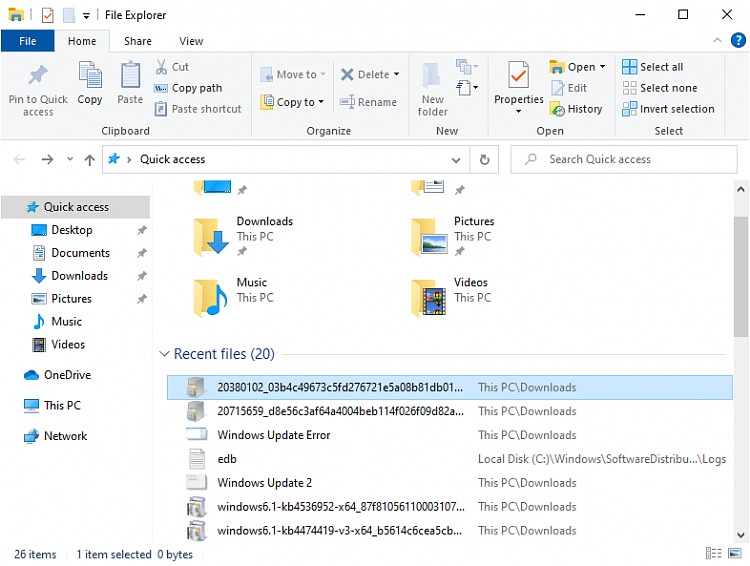Select OneDrive in navigation pane
The height and width of the screenshot is (566, 750).
(67, 375)
